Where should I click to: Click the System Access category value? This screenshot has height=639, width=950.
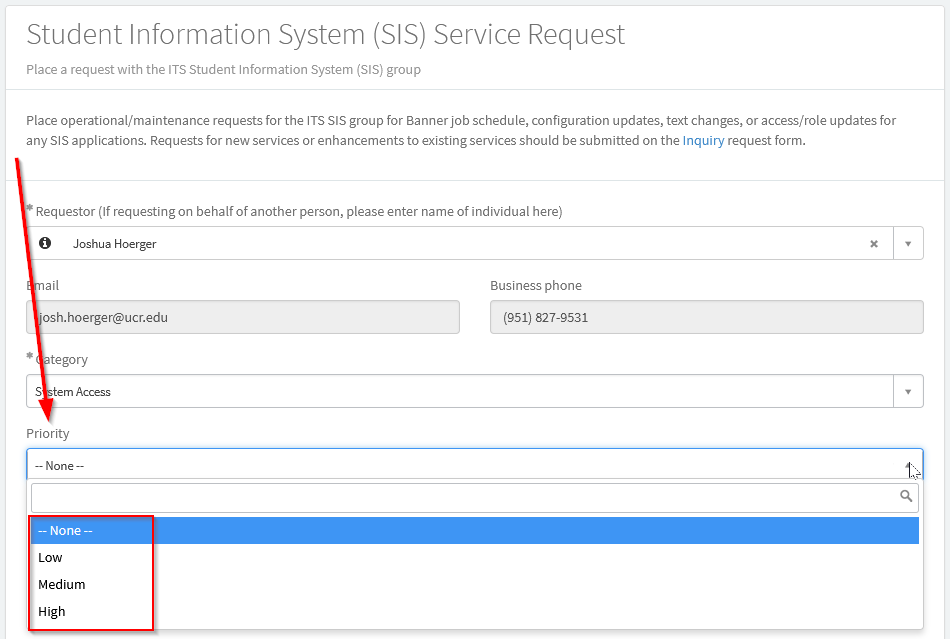73,392
